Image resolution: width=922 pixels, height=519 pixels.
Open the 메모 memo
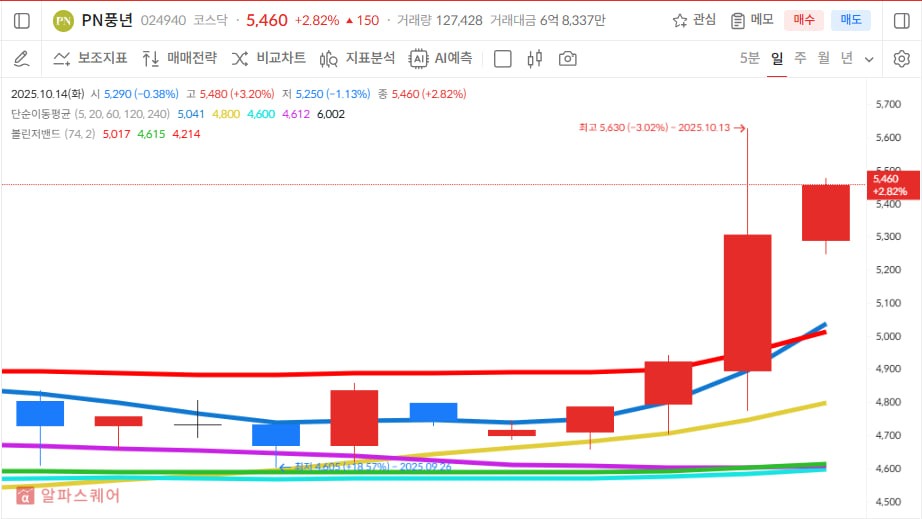coord(752,20)
